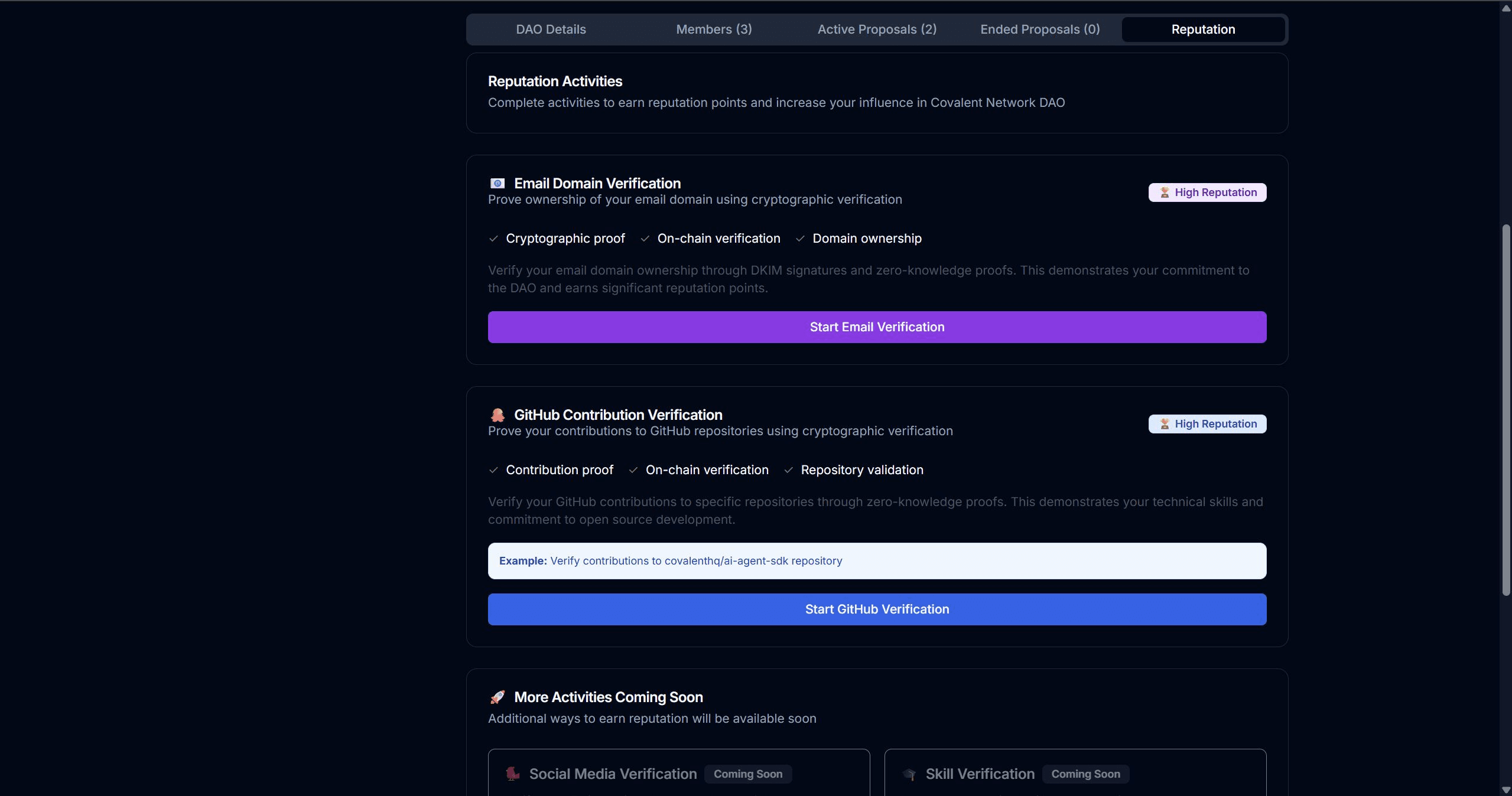
Task: Click the page vertical scrollbar thumb
Action: point(1506,410)
